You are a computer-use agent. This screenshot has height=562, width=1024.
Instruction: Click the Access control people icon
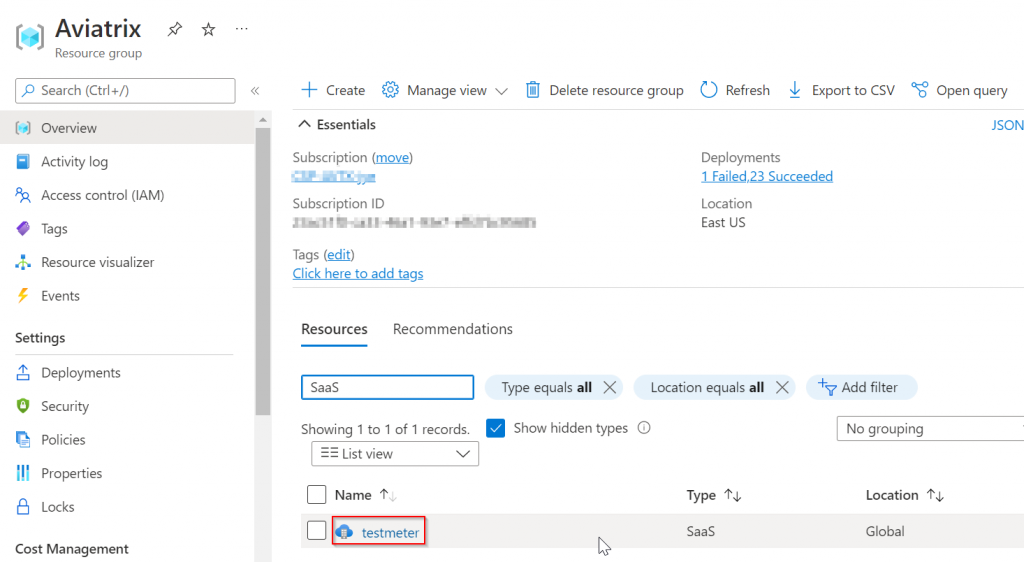[23, 195]
